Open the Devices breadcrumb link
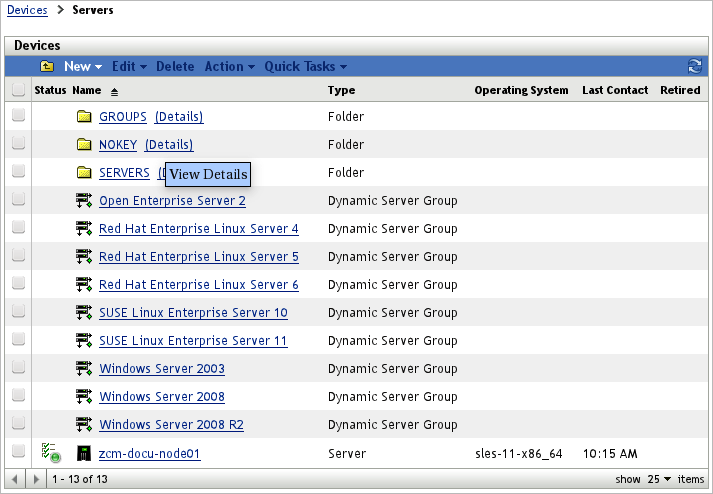Screen dimensions: 713x494 tap(27, 10)
